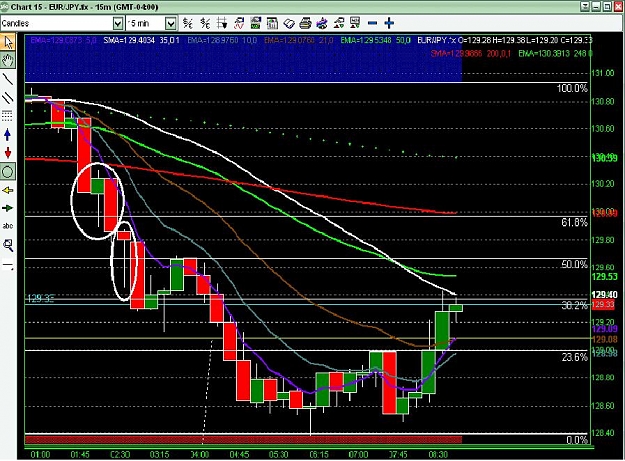
Task: Click the 03:15 time axis label
Action: click(159, 455)
